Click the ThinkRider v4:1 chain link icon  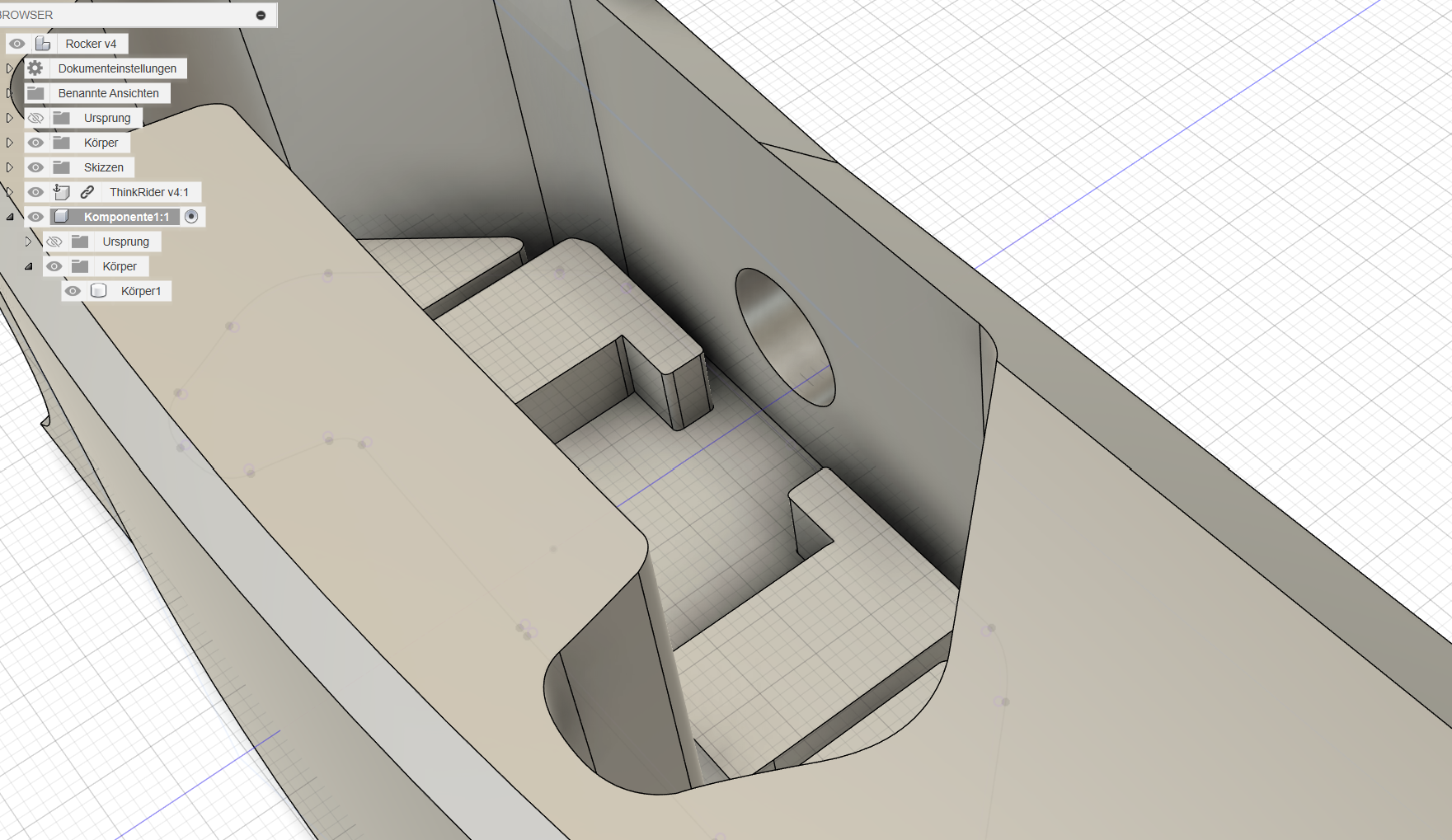click(x=87, y=192)
